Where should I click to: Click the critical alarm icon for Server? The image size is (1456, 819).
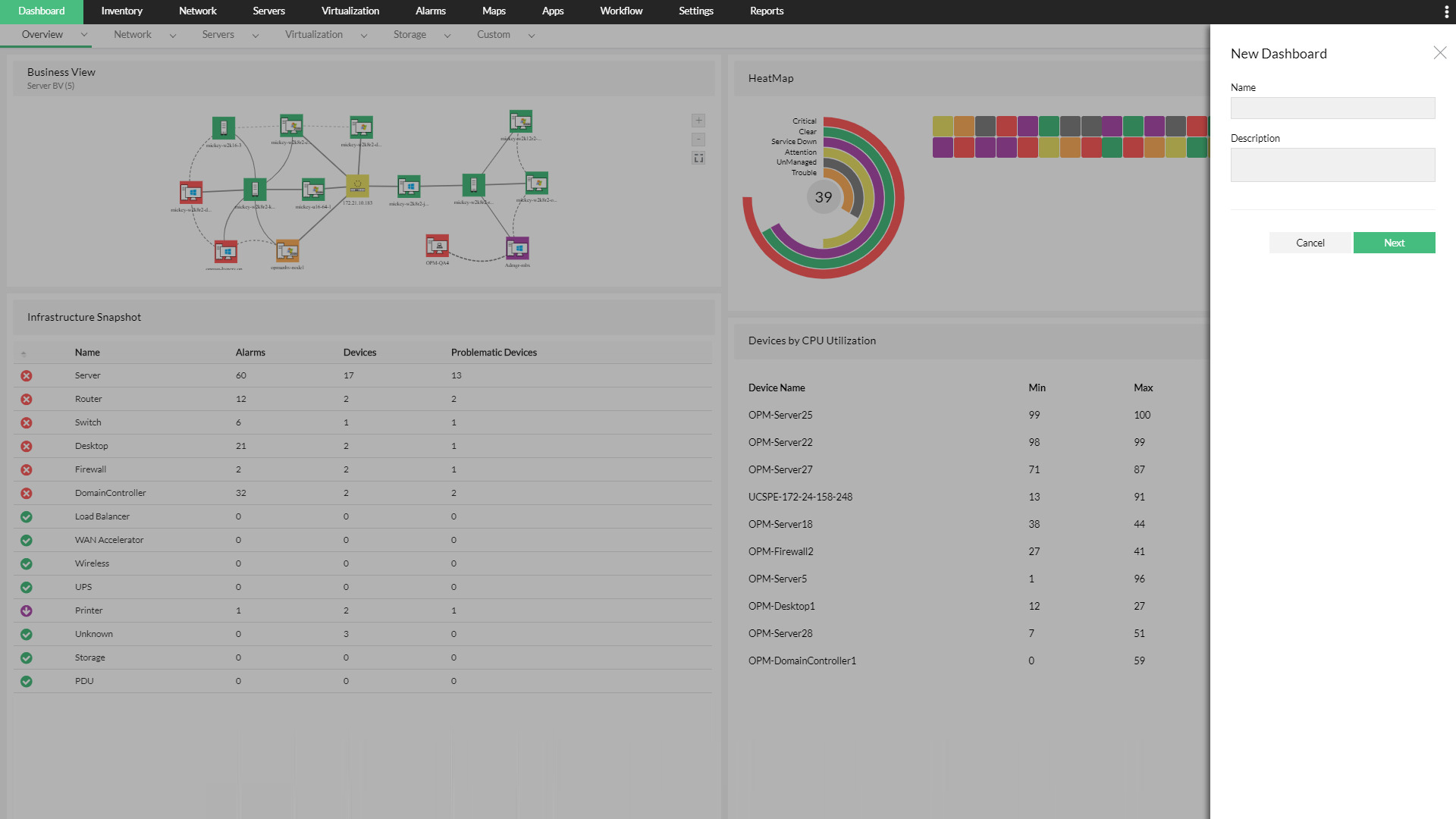[x=26, y=375]
